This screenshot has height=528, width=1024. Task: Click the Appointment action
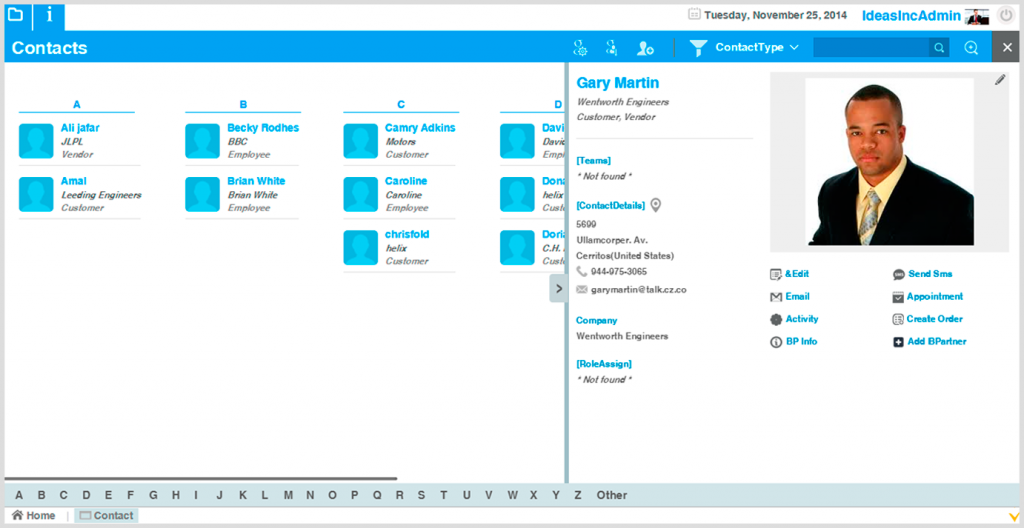coord(927,297)
